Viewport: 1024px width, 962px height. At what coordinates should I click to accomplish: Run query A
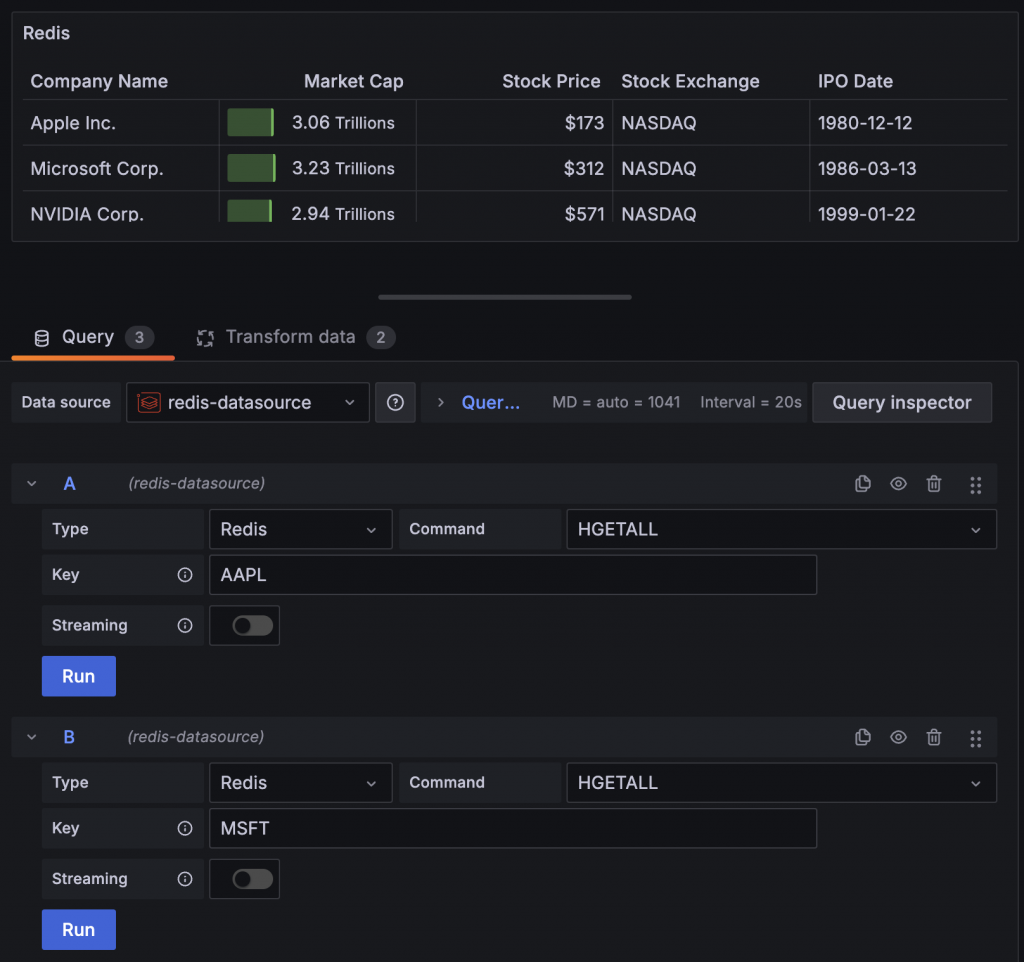click(x=79, y=676)
